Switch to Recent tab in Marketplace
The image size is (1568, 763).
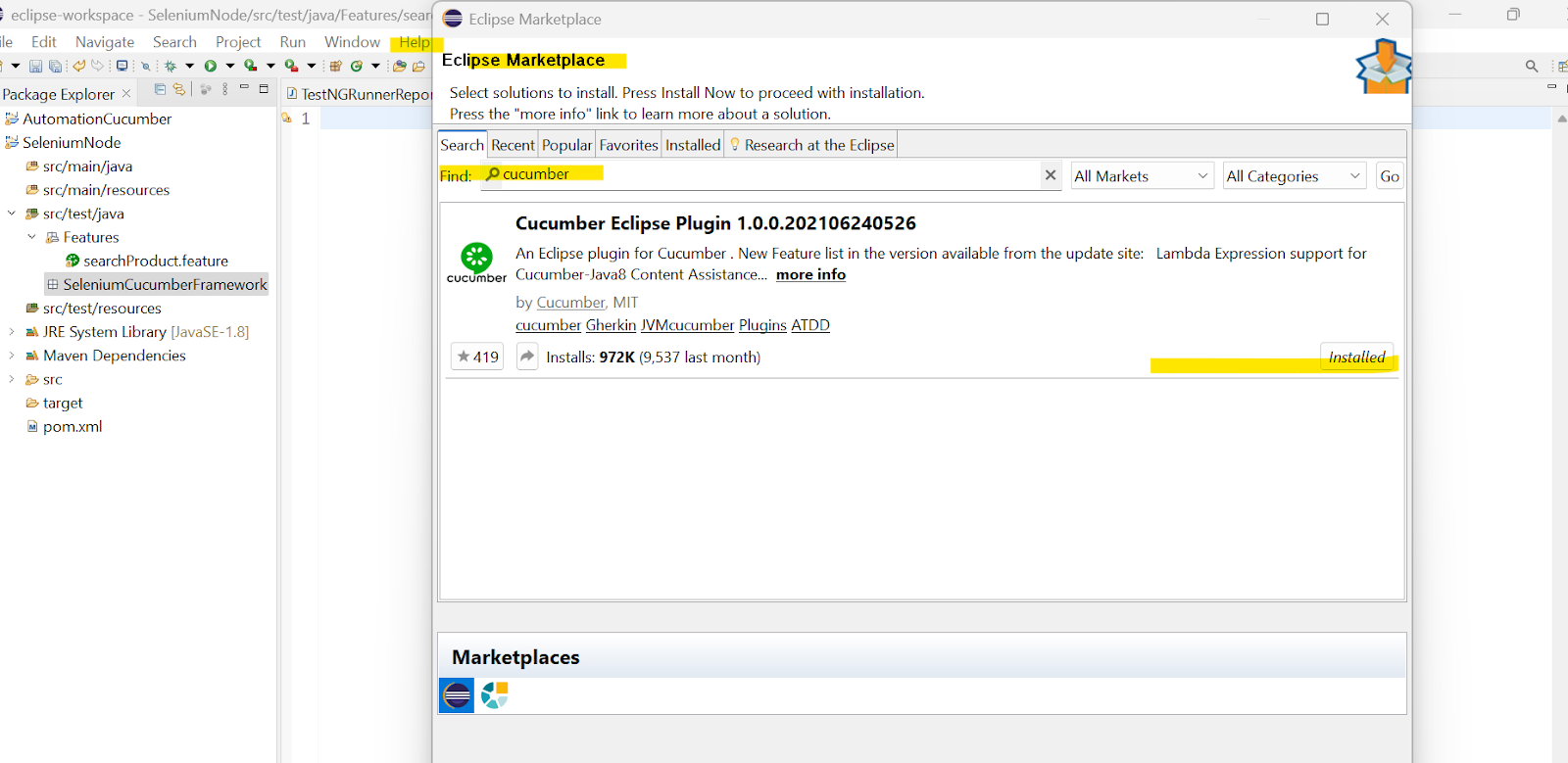[x=513, y=145]
